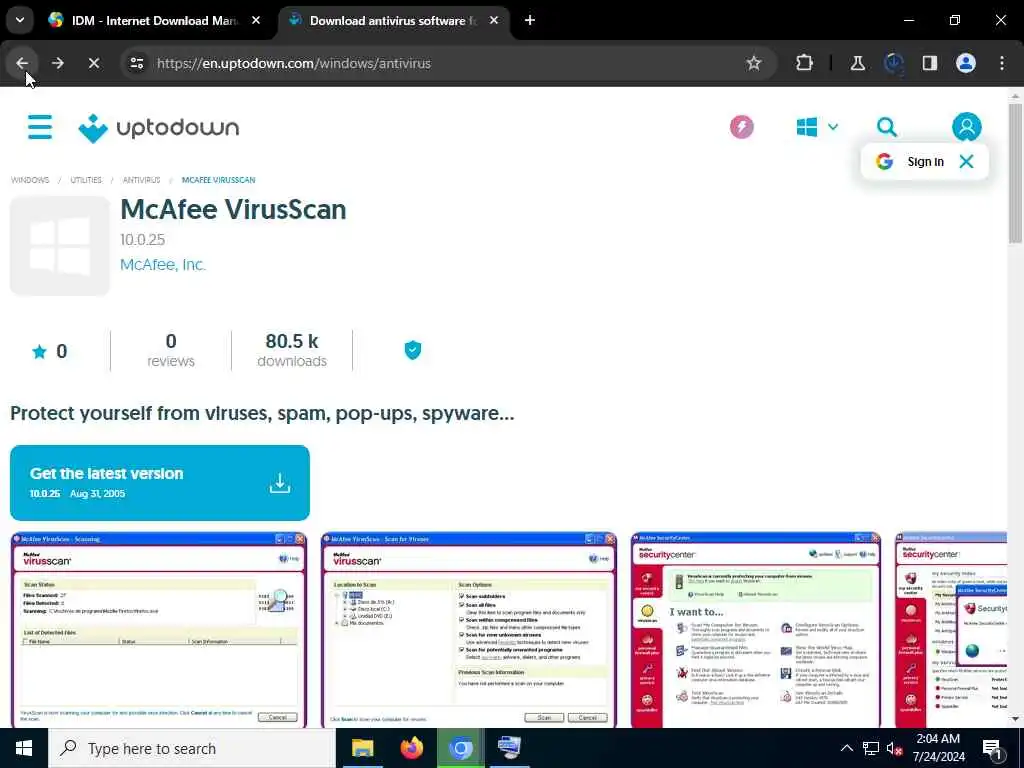The height and width of the screenshot is (768, 1024).
Task: Open the Windows platform selector dropdown
Action: click(x=817, y=127)
